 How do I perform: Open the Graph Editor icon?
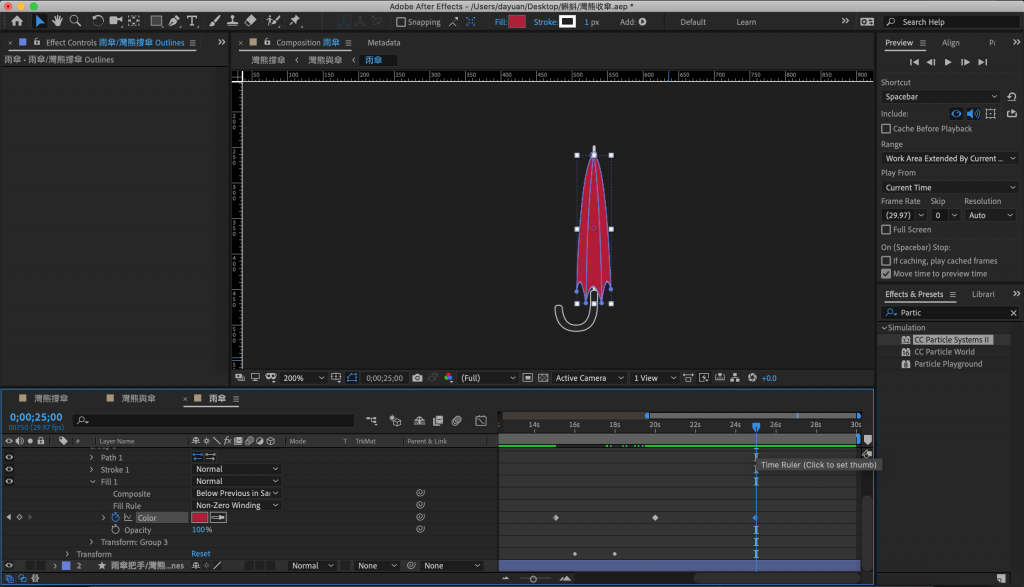(x=481, y=421)
